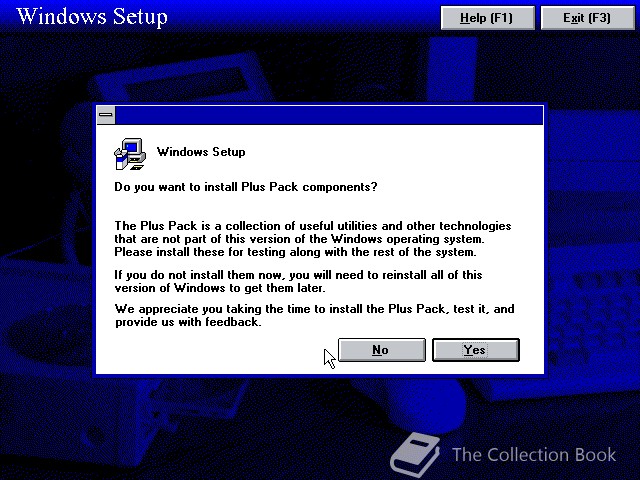Open the dialog's control-menu box
Image resolution: width=640 pixels, height=480 pixels.
pyautogui.click(x=106, y=115)
